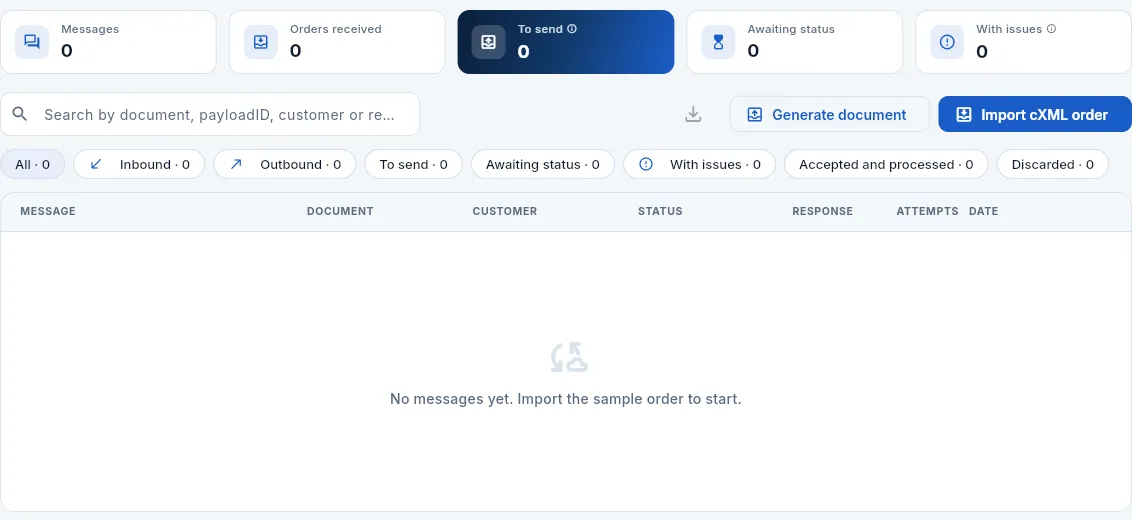Click the STATUS column header
This screenshot has height=520, width=1132.
click(x=660, y=212)
